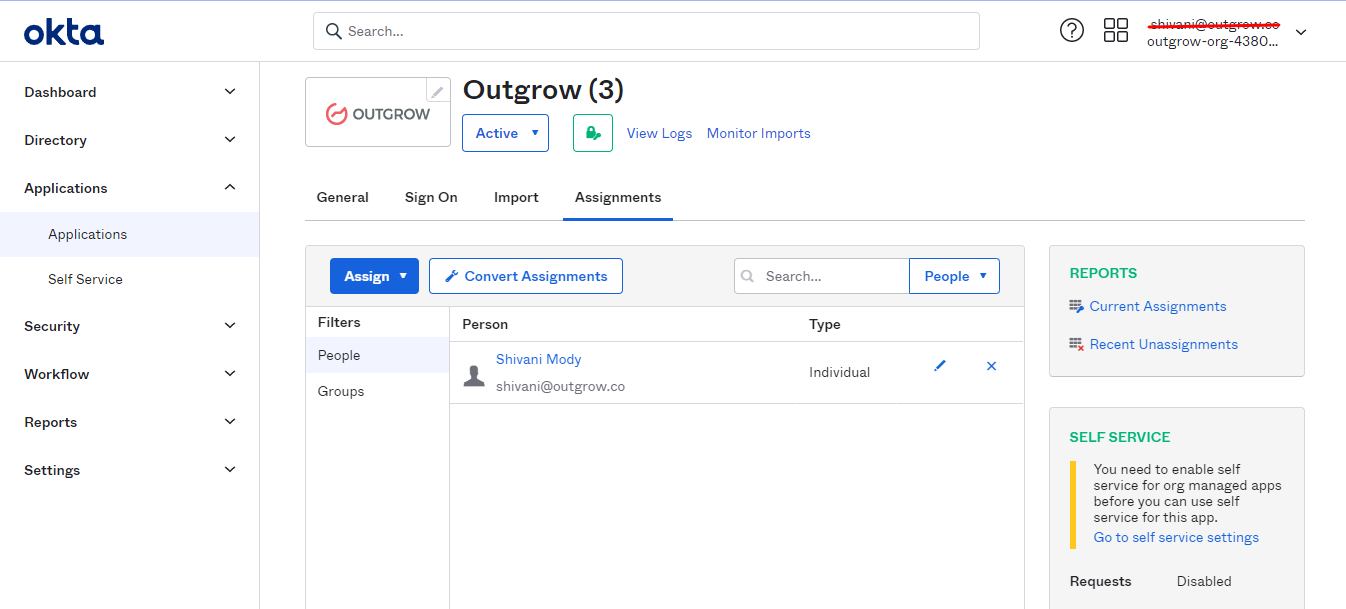Switch to the Sign On tab
The width and height of the screenshot is (1346, 609).
[431, 197]
